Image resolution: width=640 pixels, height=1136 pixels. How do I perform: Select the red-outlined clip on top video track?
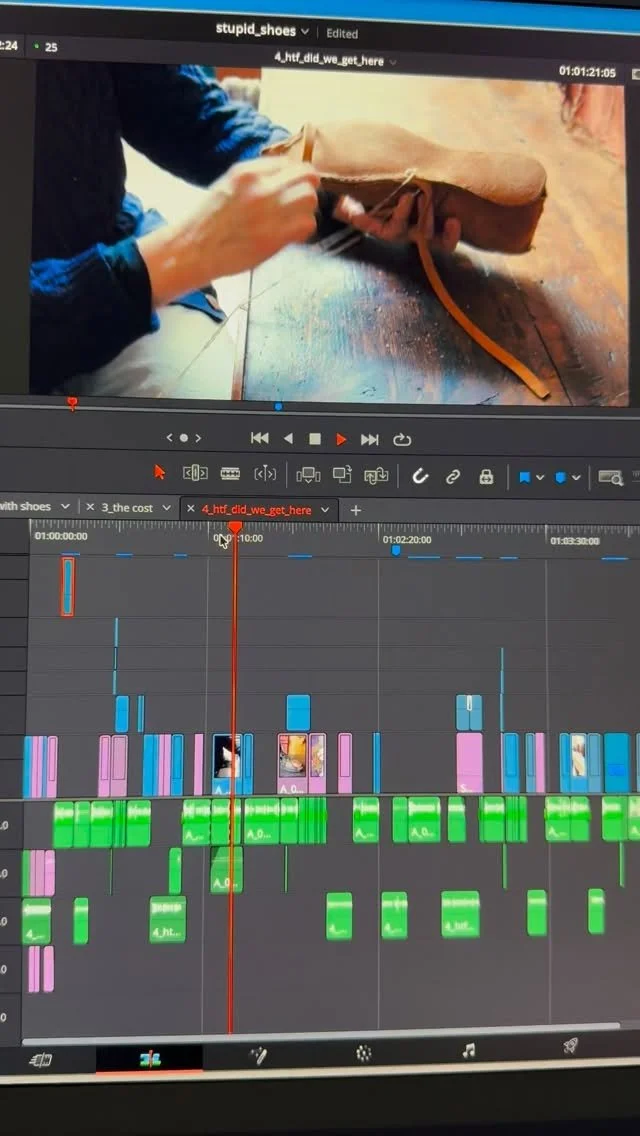(x=67, y=586)
